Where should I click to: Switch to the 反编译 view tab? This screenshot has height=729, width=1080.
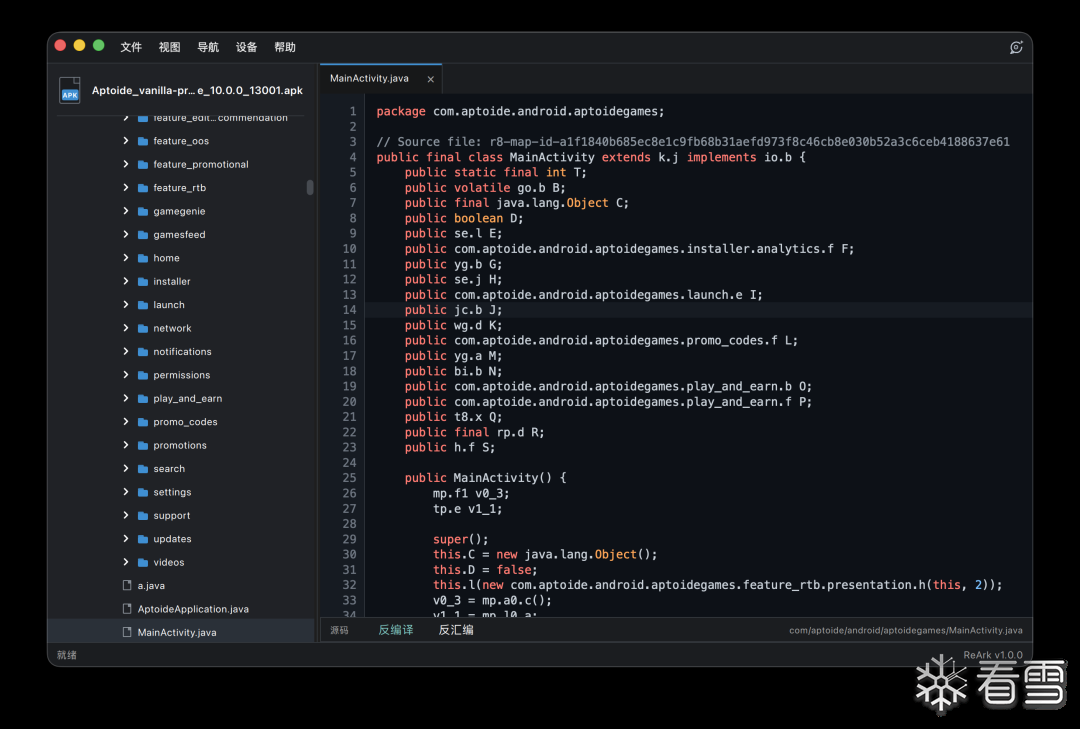pyautogui.click(x=396, y=630)
